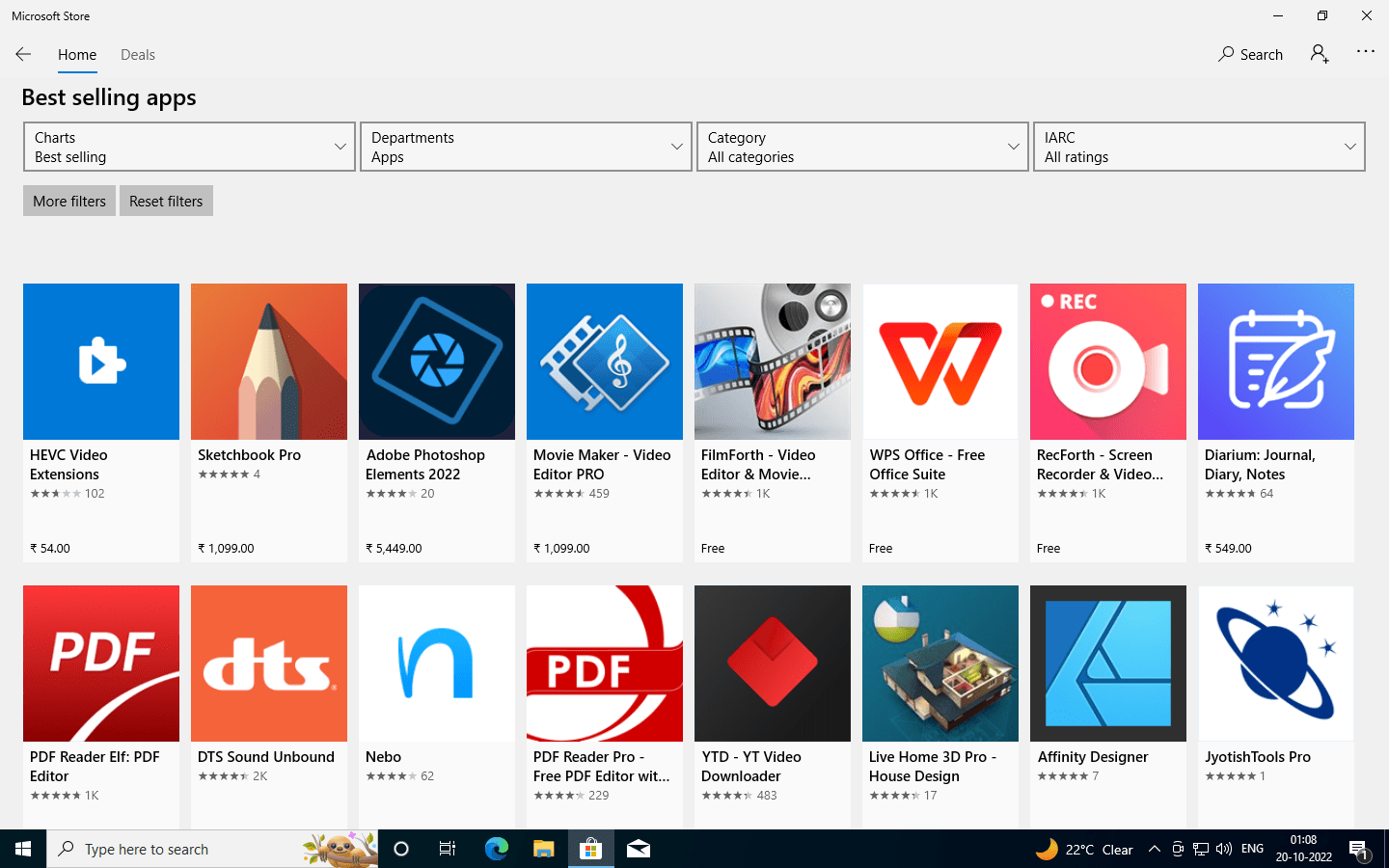Open Task View in the taskbar

click(448, 849)
